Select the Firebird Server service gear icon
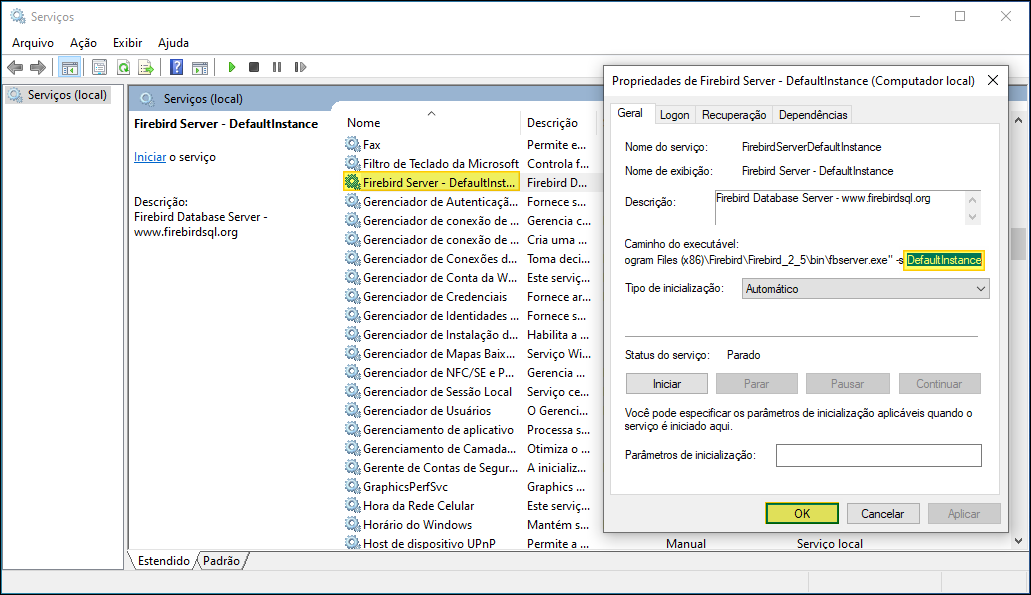 point(353,182)
